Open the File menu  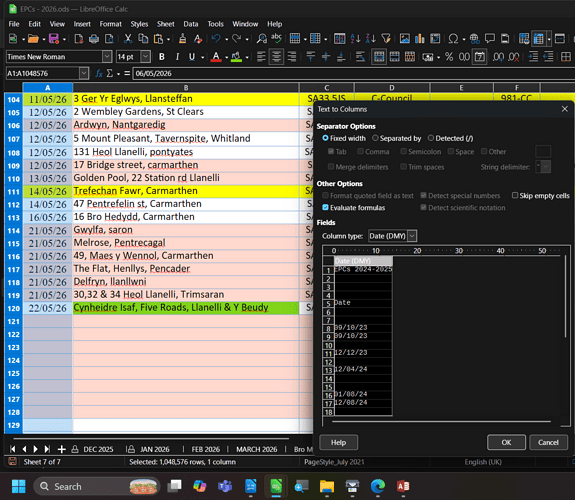[14, 24]
